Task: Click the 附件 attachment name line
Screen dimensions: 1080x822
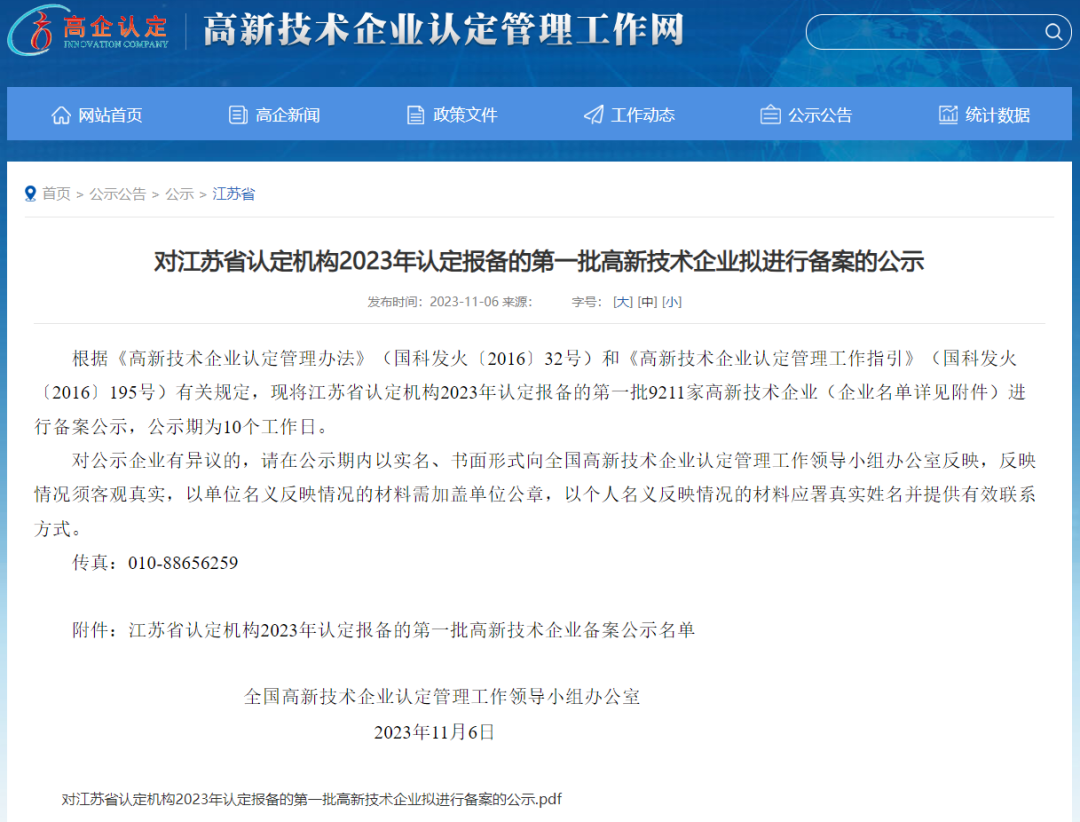Action: [384, 630]
